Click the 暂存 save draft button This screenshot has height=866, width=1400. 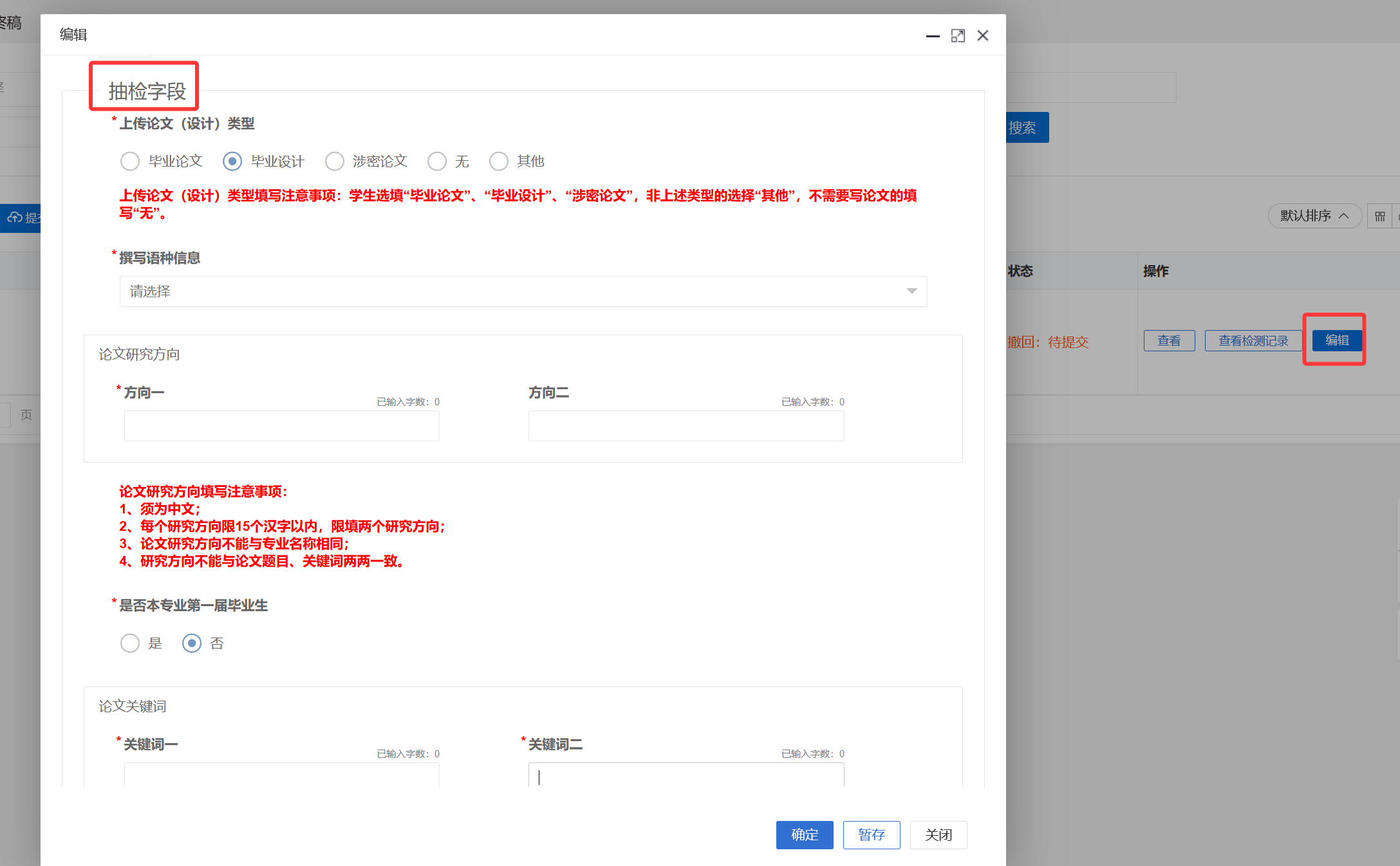[872, 835]
